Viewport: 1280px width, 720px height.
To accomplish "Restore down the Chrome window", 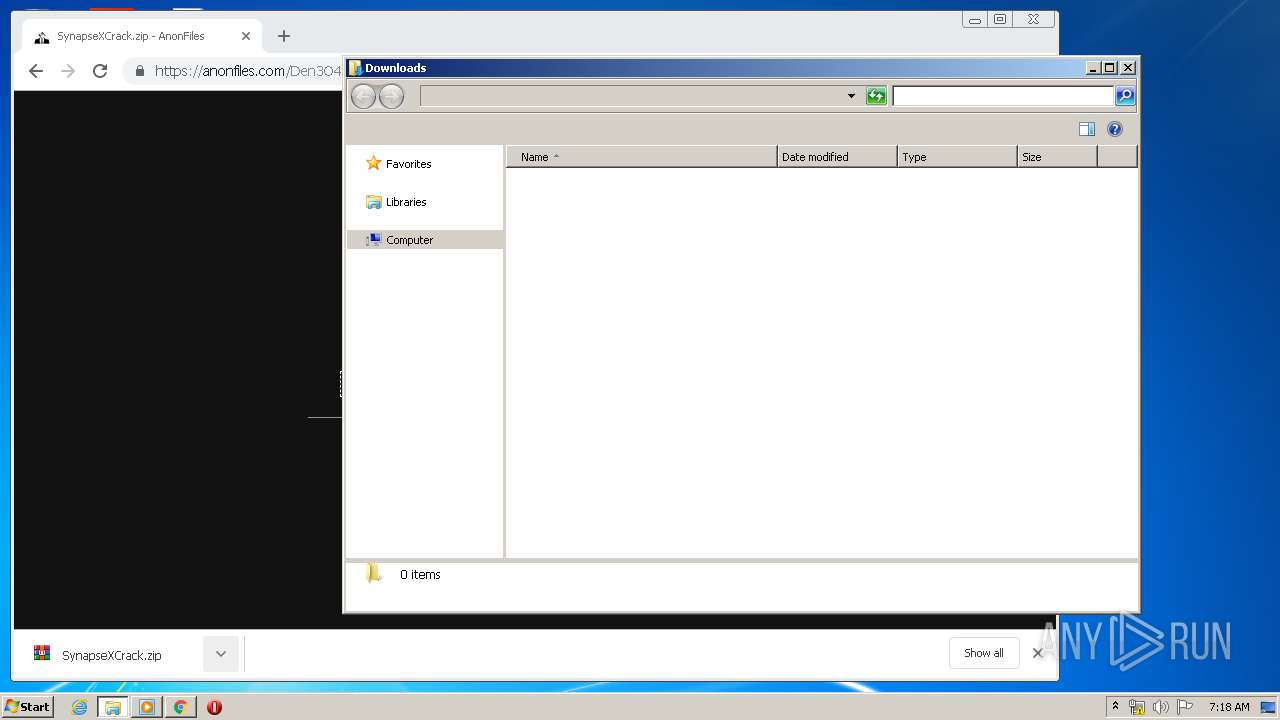I will [1000, 20].
